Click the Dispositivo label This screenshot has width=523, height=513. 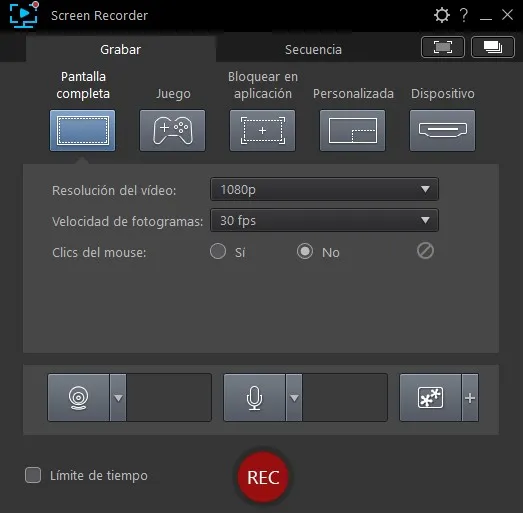tap(443, 93)
